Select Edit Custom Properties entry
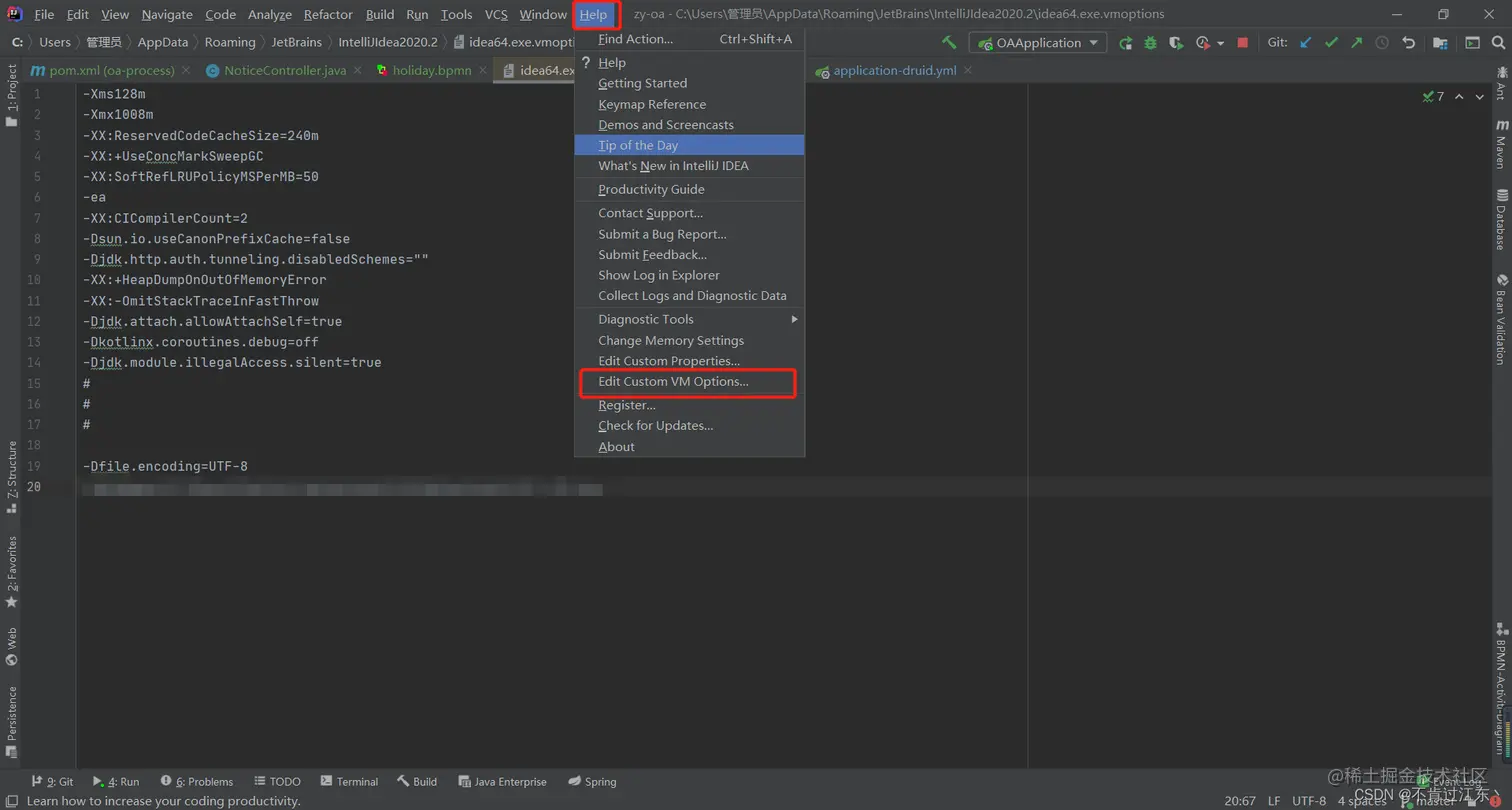The width and height of the screenshot is (1512, 810). point(689,361)
